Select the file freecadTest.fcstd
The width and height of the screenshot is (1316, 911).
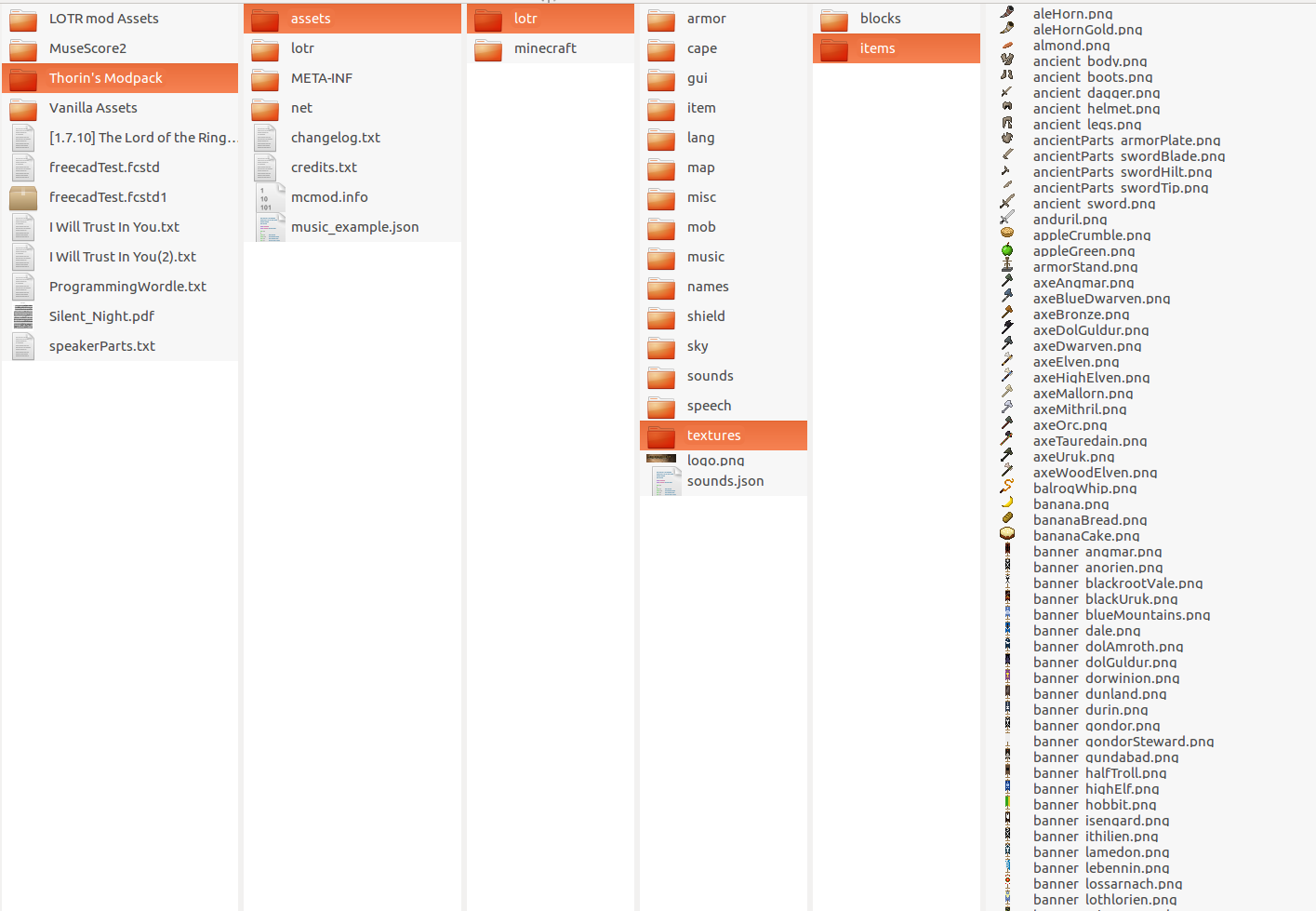(120, 167)
